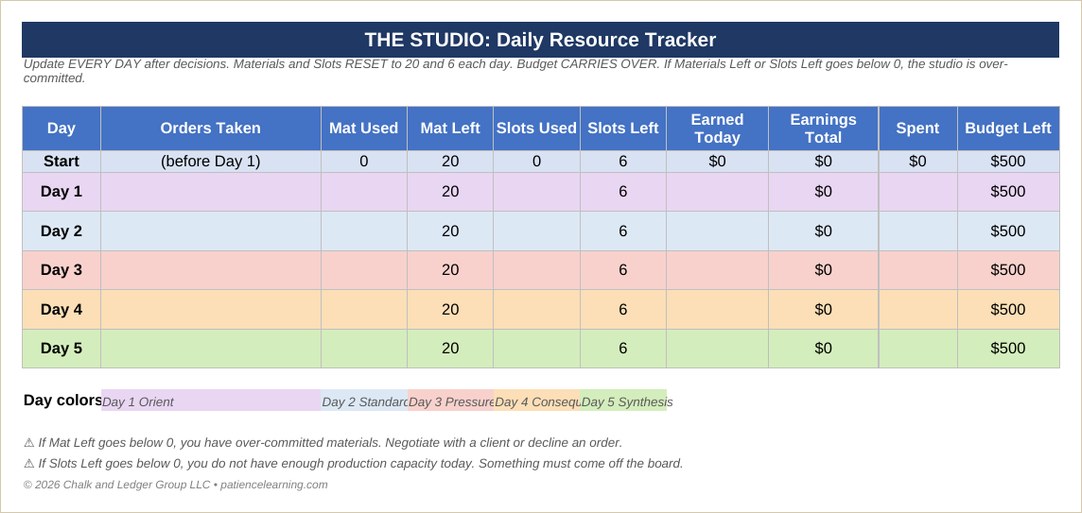Select the 'Spent' column header
Image resolution: width=1082 pixels, height=513 pixels.
[918, 128]
